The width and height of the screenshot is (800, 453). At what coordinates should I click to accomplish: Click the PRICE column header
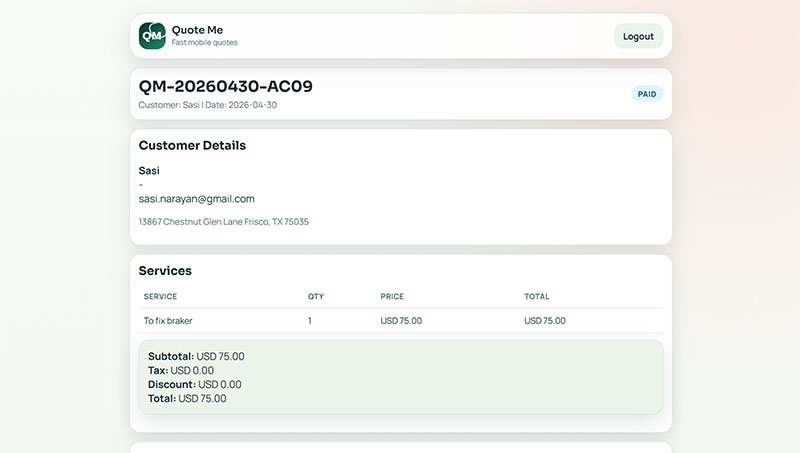coord(392,296)
